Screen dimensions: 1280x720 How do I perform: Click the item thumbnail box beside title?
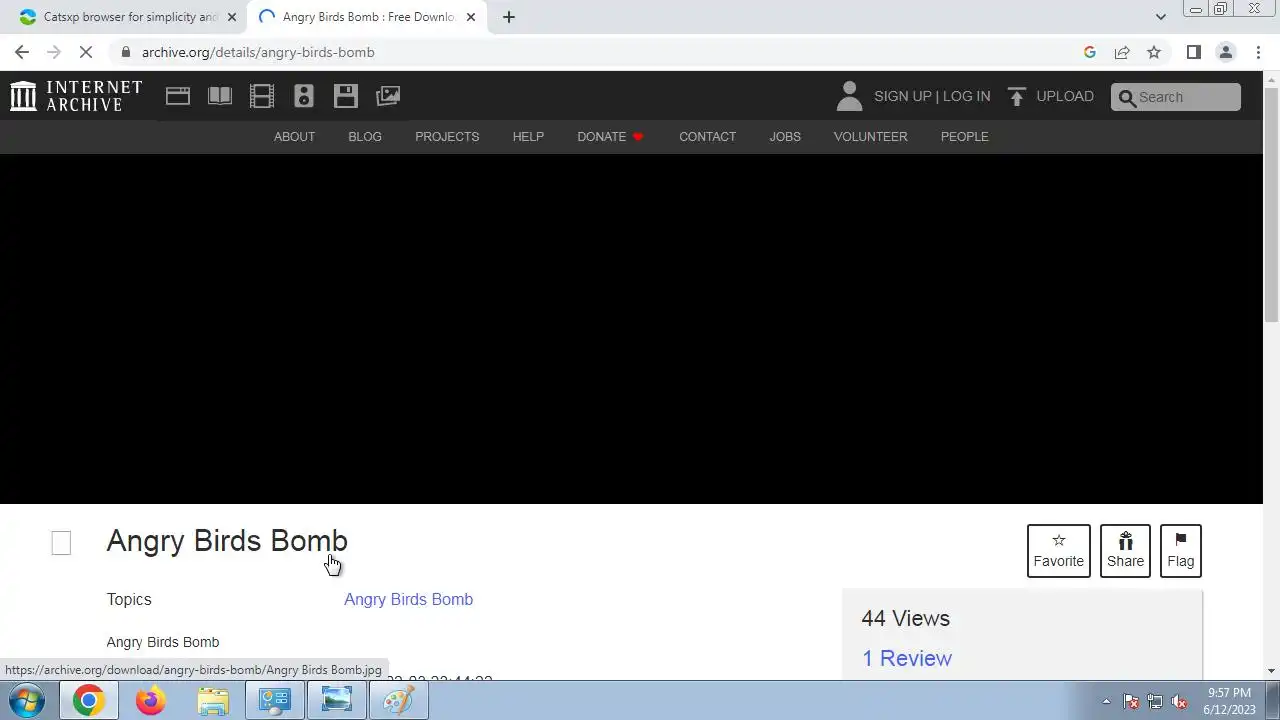tap(61, 543)
